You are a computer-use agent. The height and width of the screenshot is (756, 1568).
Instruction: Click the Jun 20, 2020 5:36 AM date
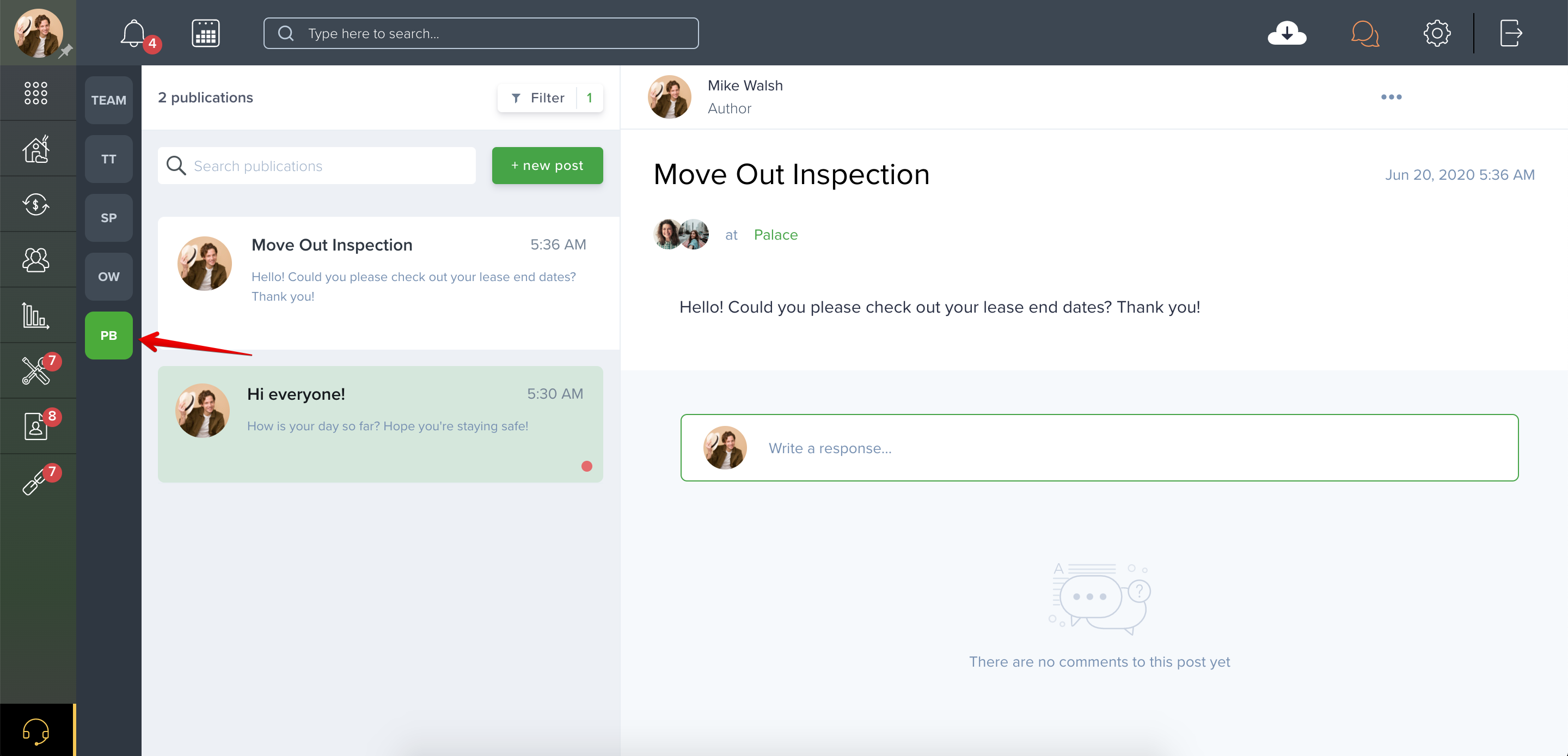1460,175
